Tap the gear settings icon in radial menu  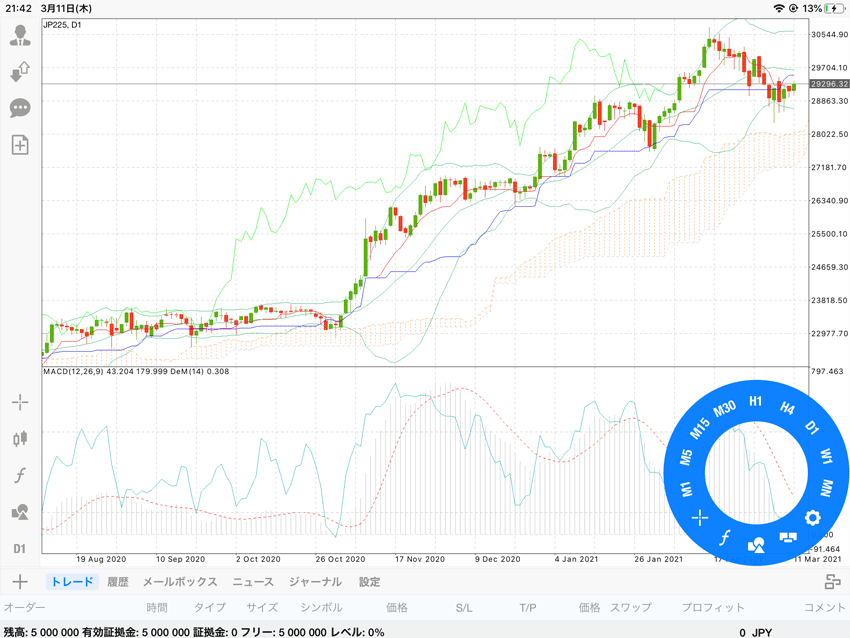click(x=812, y=518)
